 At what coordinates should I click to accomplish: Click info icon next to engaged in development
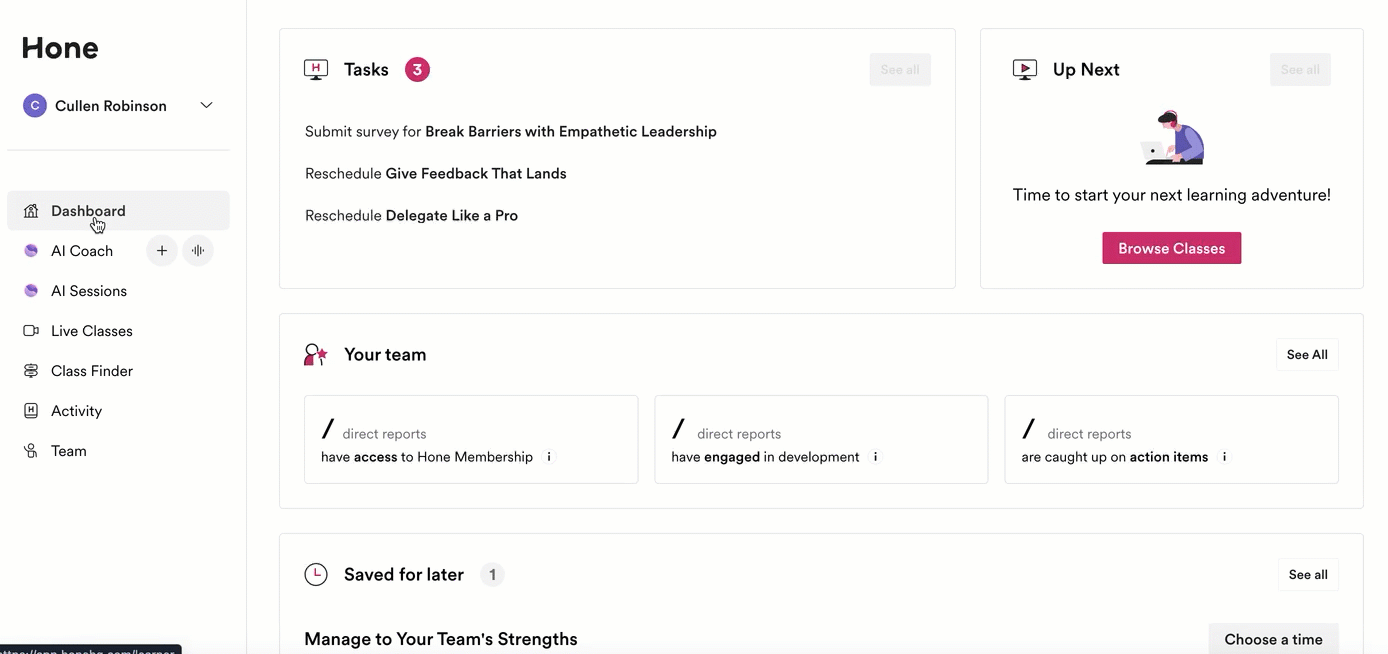(x=876, y=457)
